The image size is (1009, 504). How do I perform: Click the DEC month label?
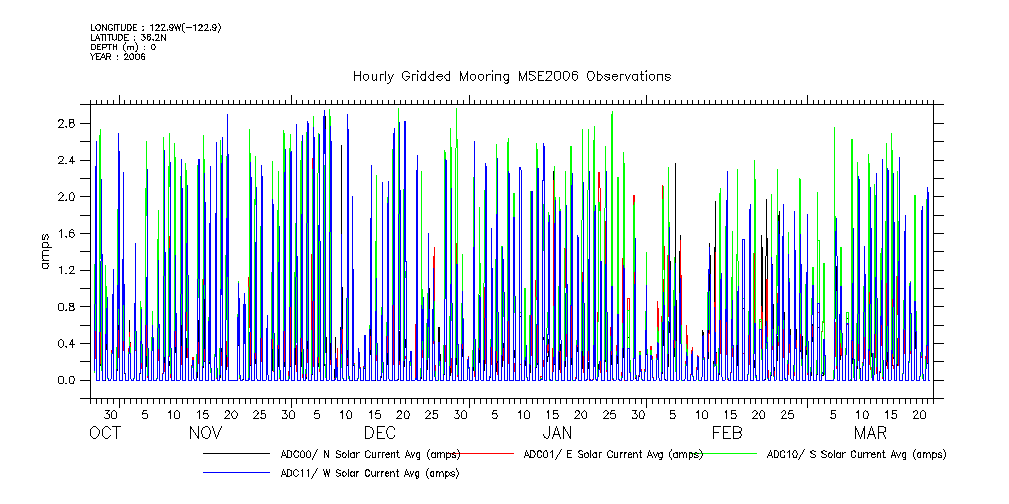pyautogui.click(x=380, y=434)
